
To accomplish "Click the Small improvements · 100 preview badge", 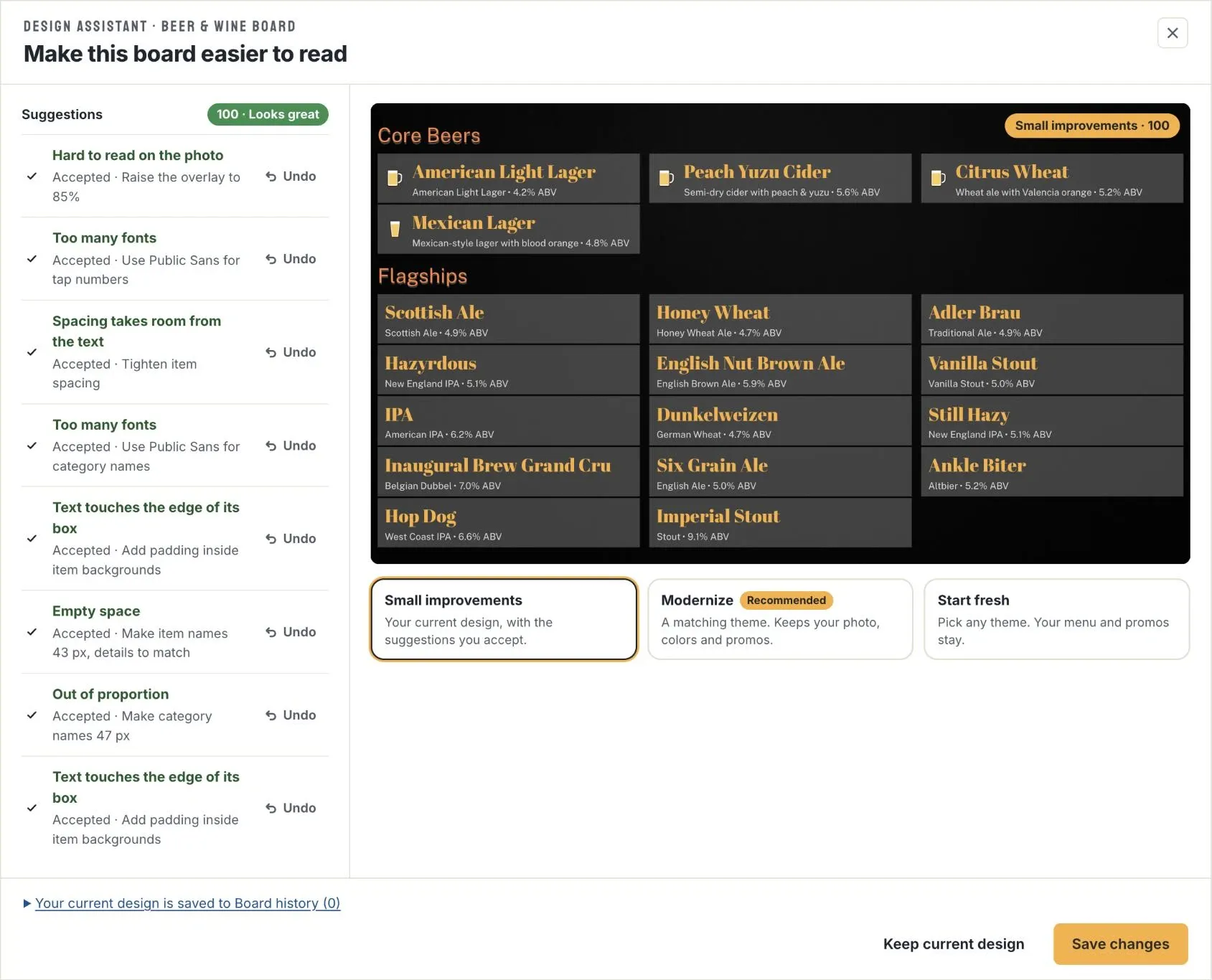I will click(x=1092, y=126).
